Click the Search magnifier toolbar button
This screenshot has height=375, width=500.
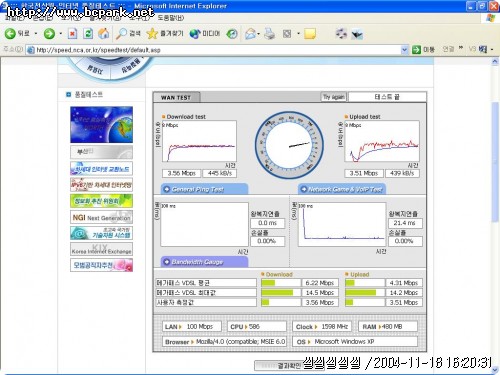click(129, 34)
